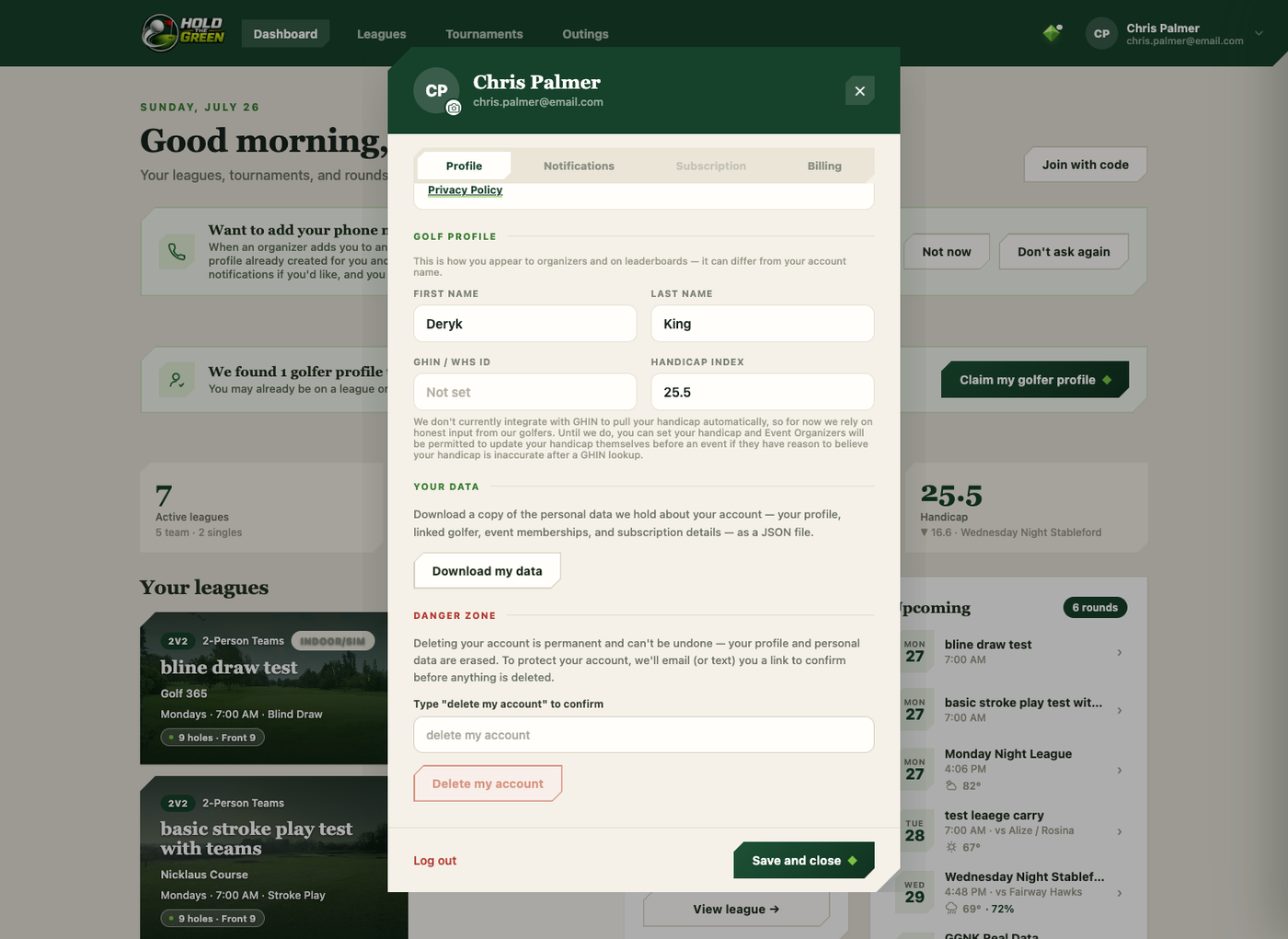Open the Billing tab
Viewport: 1288px width, 939px height.
click(x=824, y=166)
